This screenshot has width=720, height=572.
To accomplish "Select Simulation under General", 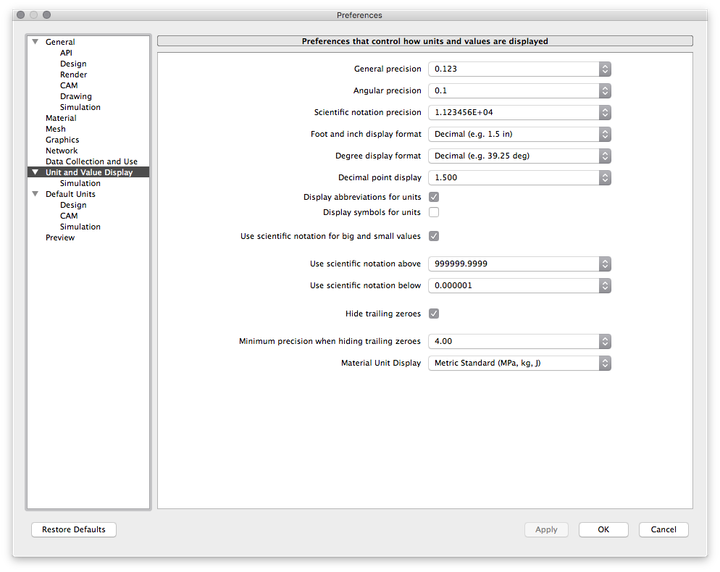I will pos(80,107).
